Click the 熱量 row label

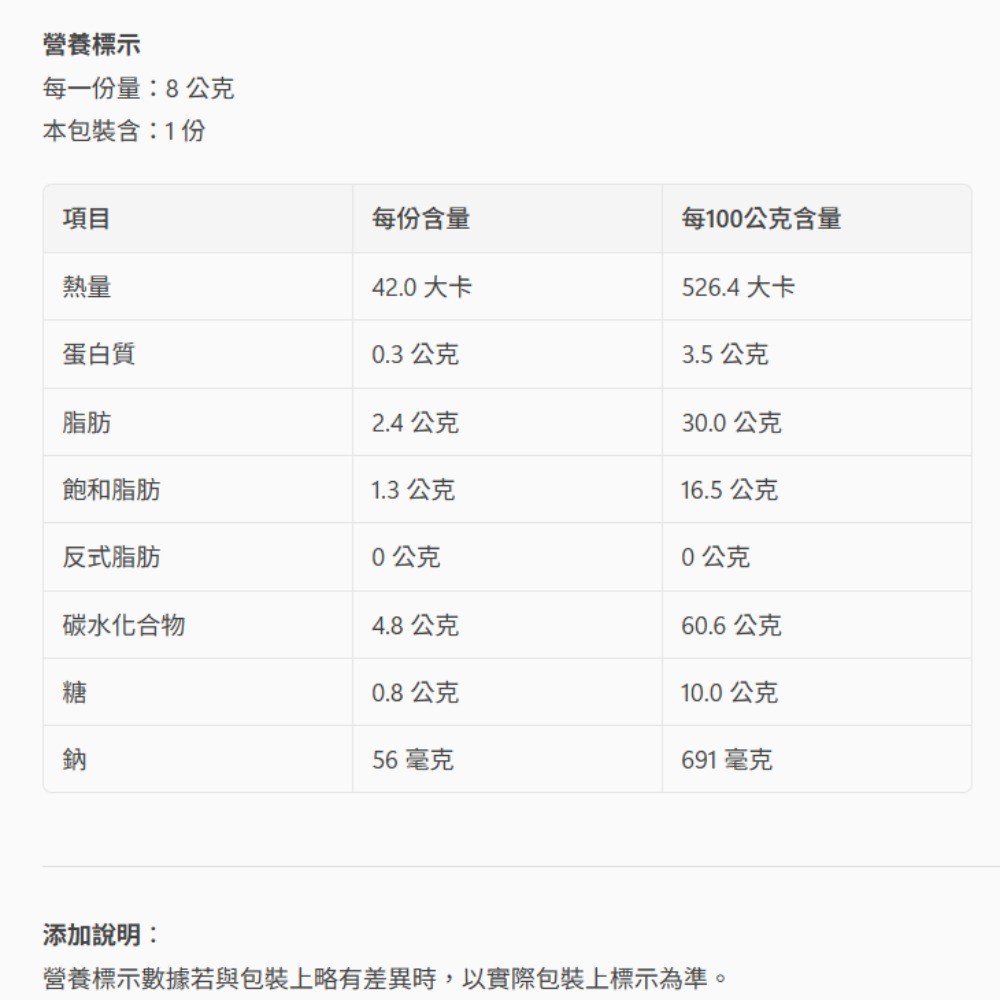[x=87, y=287]
